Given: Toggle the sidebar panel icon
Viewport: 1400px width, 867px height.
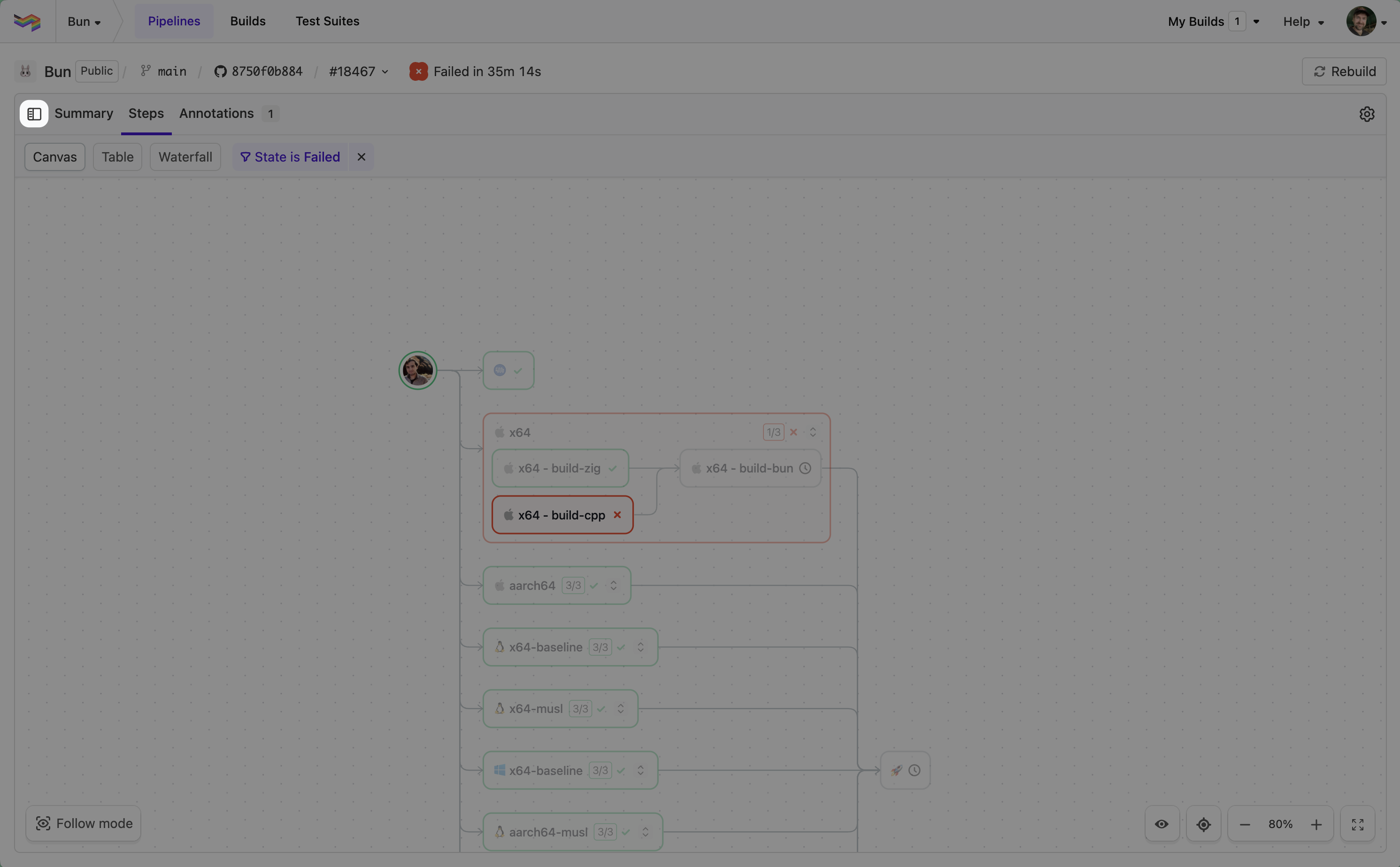Looking at the screenshot, I should point(34,114).
